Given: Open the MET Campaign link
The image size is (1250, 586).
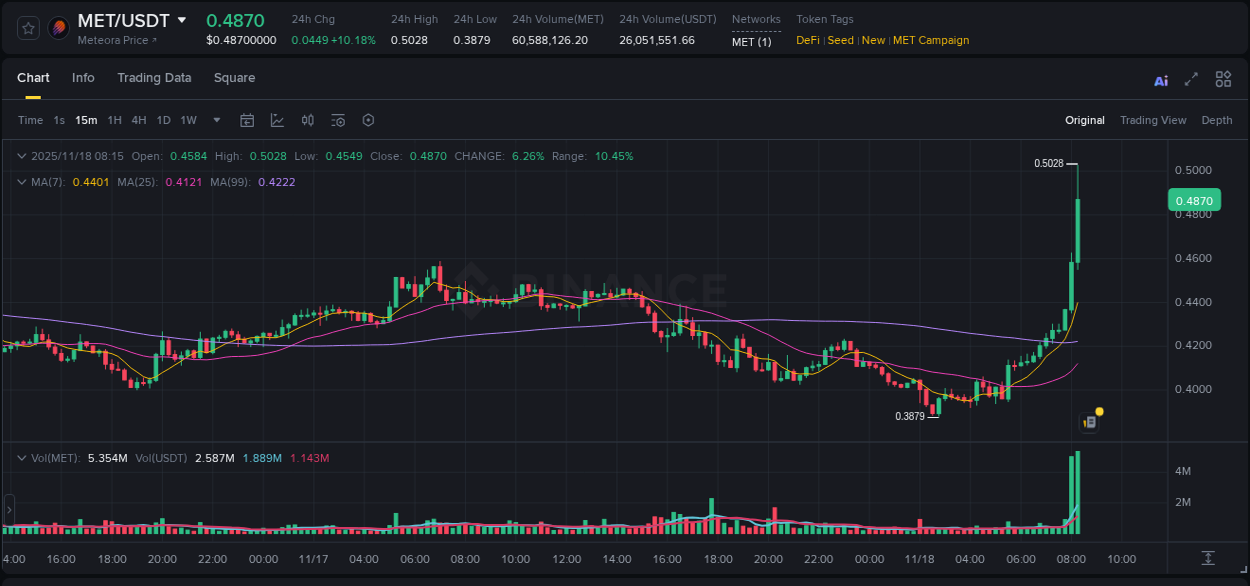Looking at the screenshot, I should (929, 40).
